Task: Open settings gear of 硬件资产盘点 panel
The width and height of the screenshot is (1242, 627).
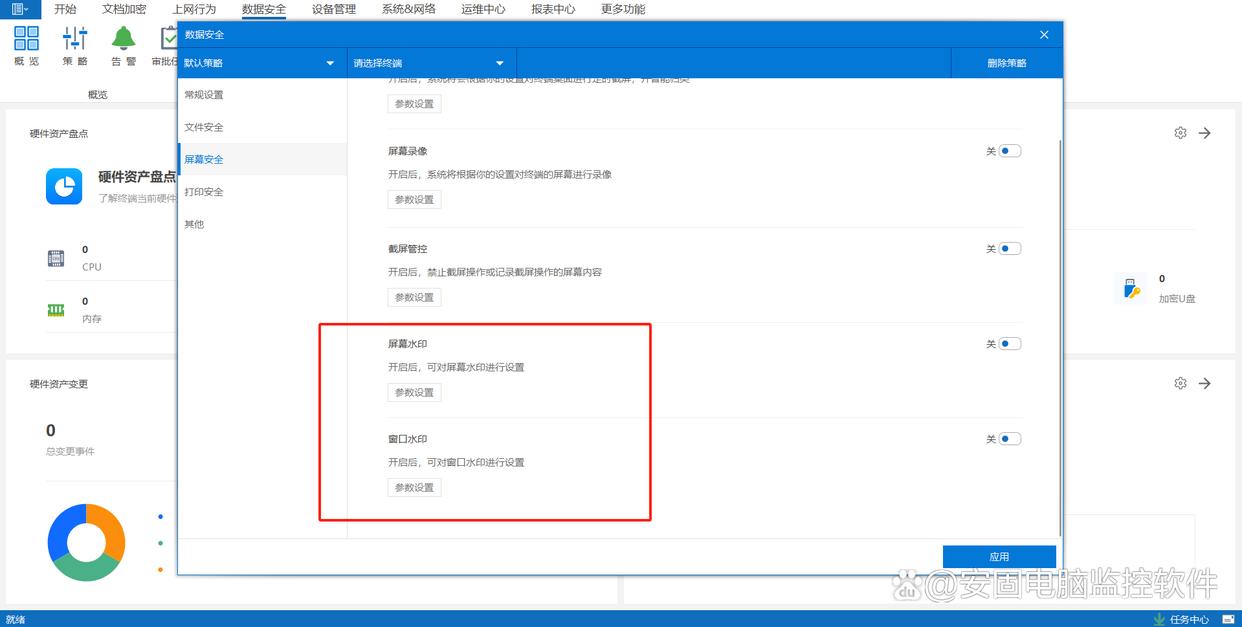Action: (x=1180, y=133)
